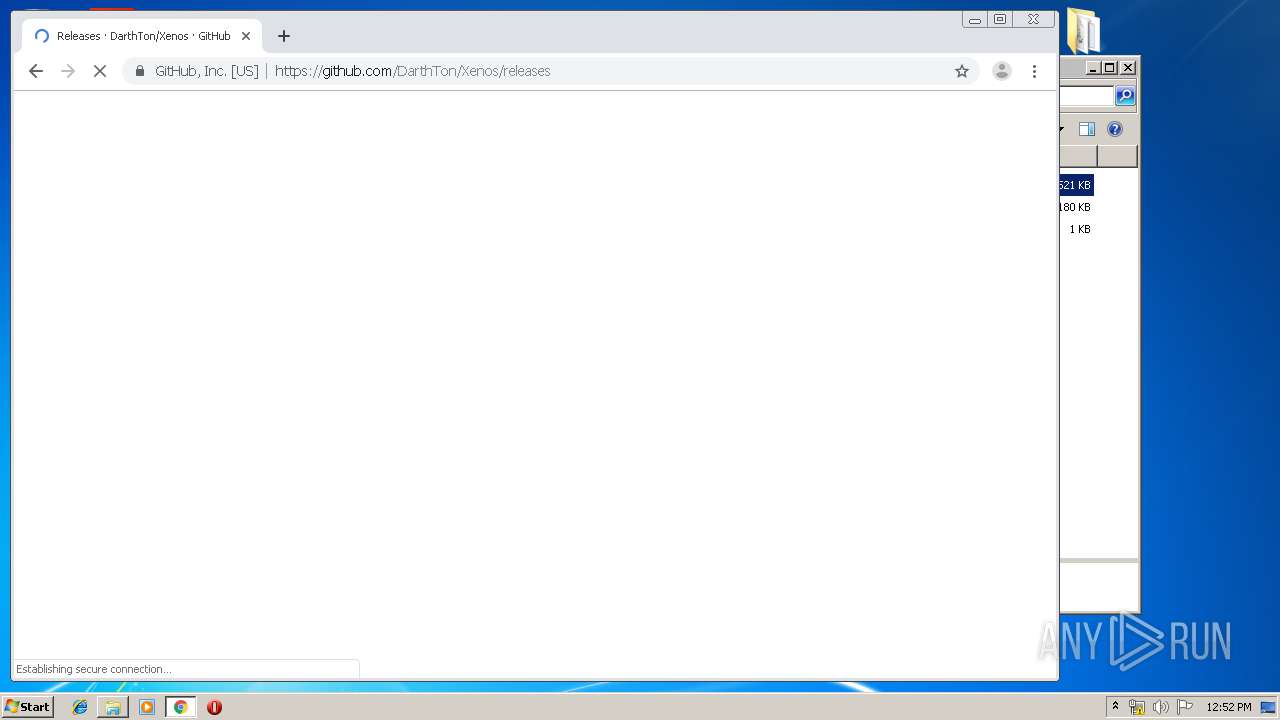Click the GitHub, Inc. [US] certificate label
Screen dimensions: 1280x720
click(x=207, y=71)
